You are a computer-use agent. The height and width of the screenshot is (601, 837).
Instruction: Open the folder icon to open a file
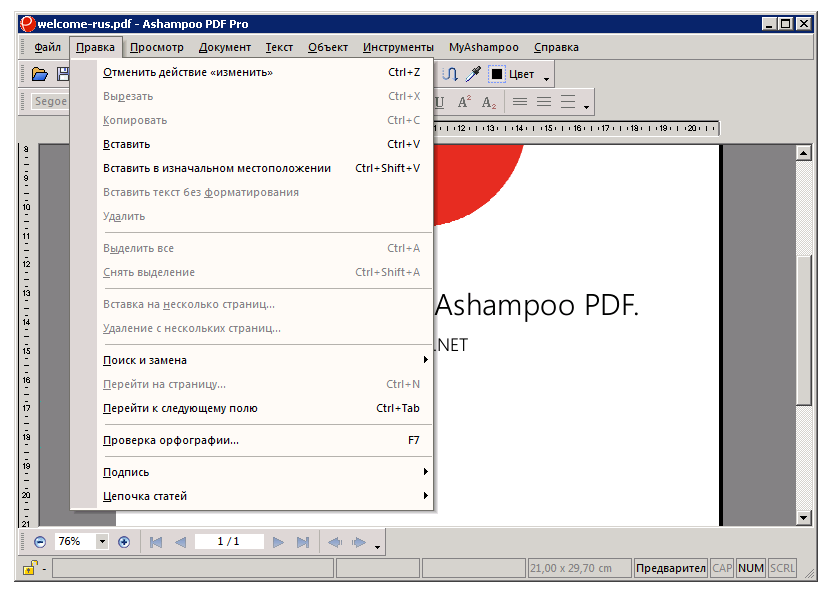click(x=40, y=74)
